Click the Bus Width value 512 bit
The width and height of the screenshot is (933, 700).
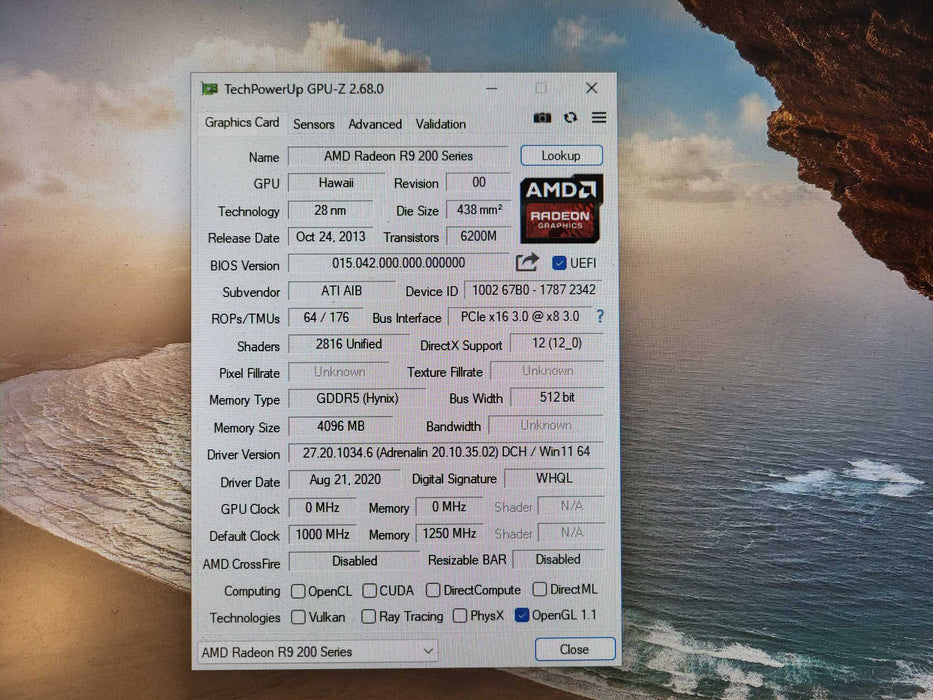557,397
